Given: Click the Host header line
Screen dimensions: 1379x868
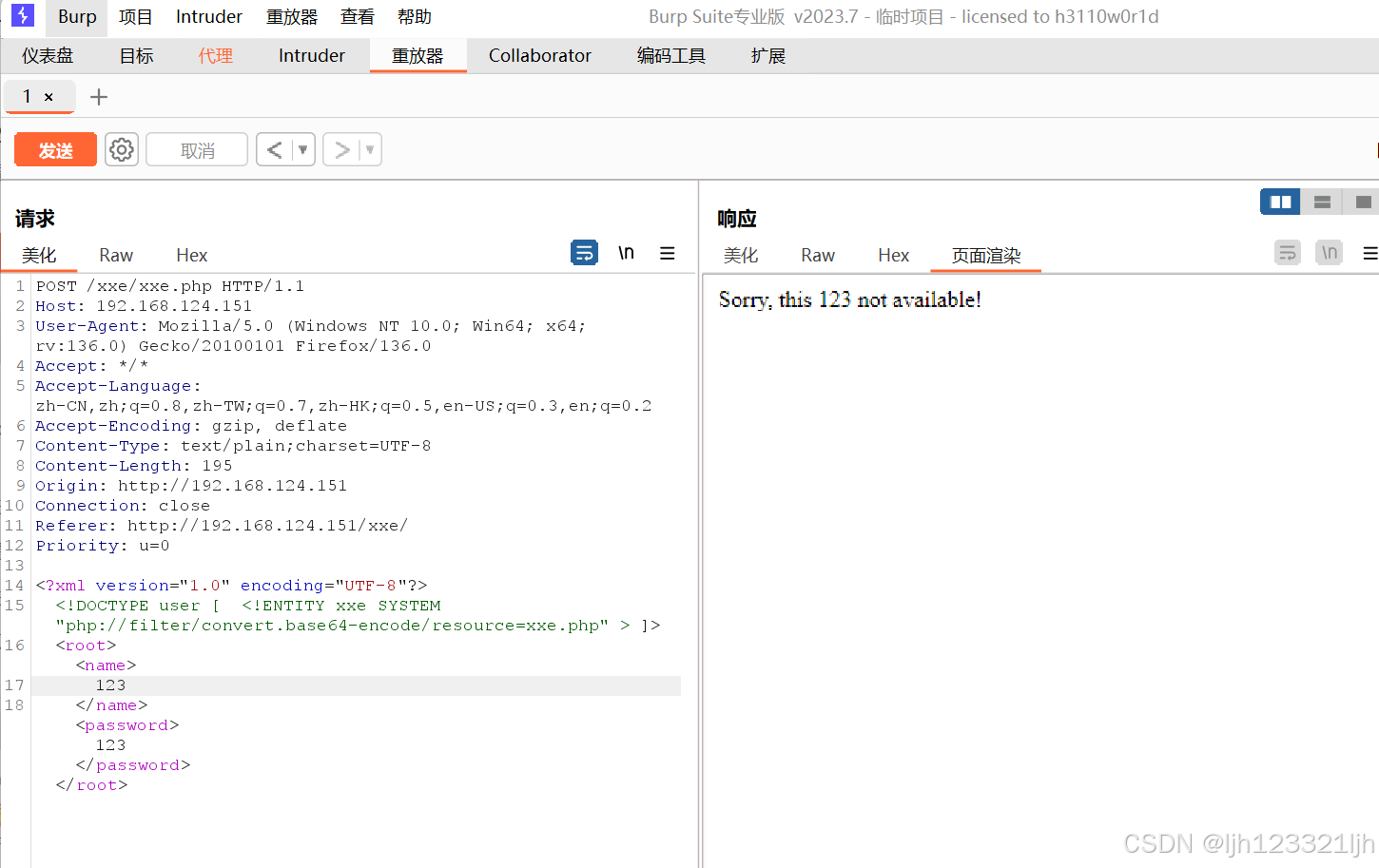Looking at the screenshot, I should [144, 306].
